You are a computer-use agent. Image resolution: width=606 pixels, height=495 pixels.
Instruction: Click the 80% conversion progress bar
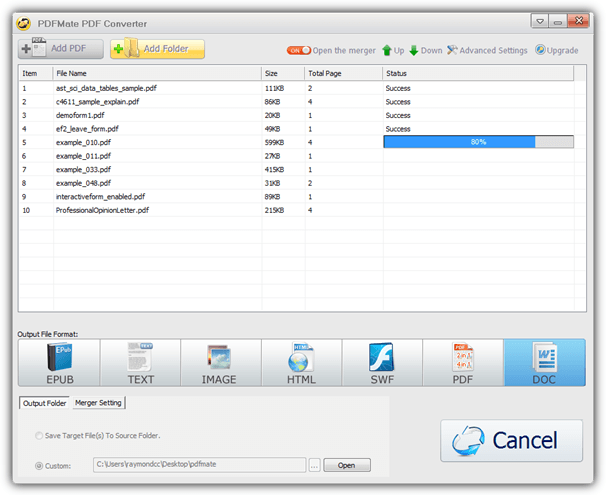coord(478,142)
